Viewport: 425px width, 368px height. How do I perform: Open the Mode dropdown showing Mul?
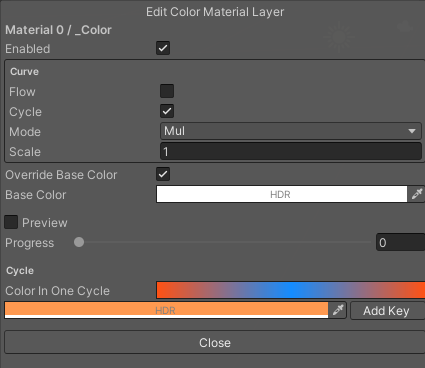[x=291, y=131]
